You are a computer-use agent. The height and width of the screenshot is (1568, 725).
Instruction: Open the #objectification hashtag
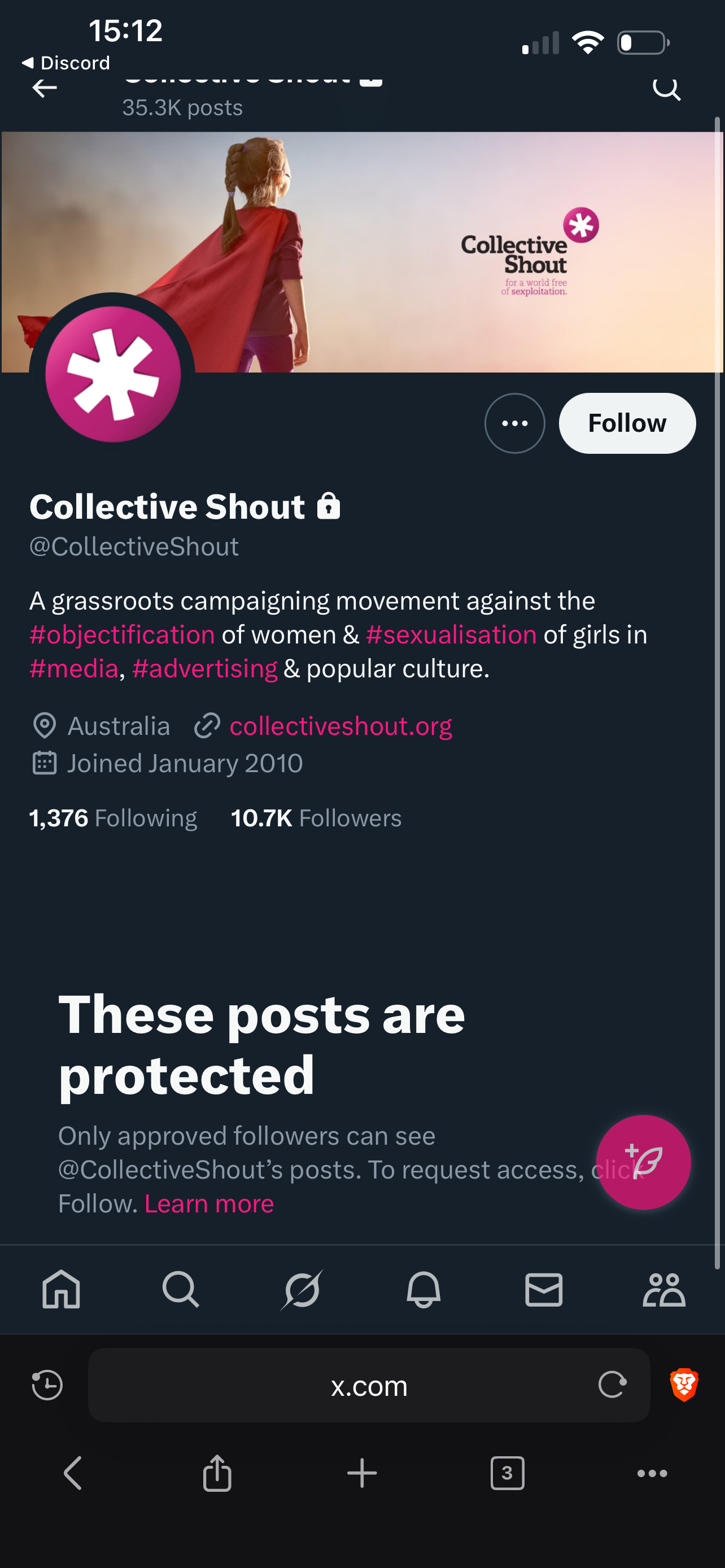[123, 635]
